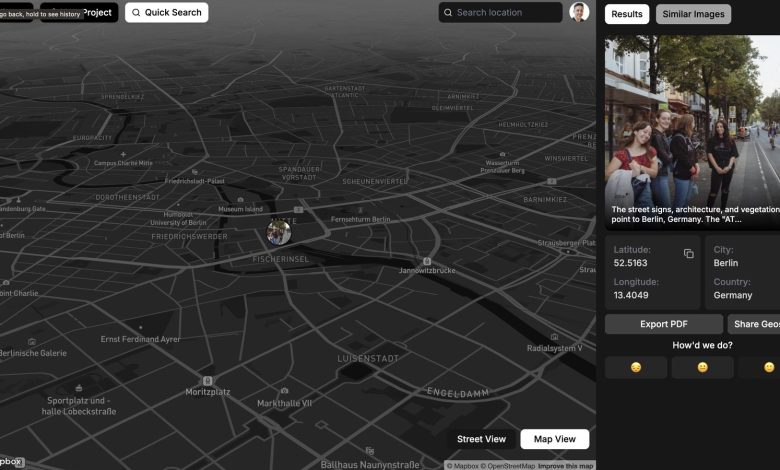Viewport: 780px width, 470px height.
Task: Switch to the Results tab
Action: click(x=627, y=14)
